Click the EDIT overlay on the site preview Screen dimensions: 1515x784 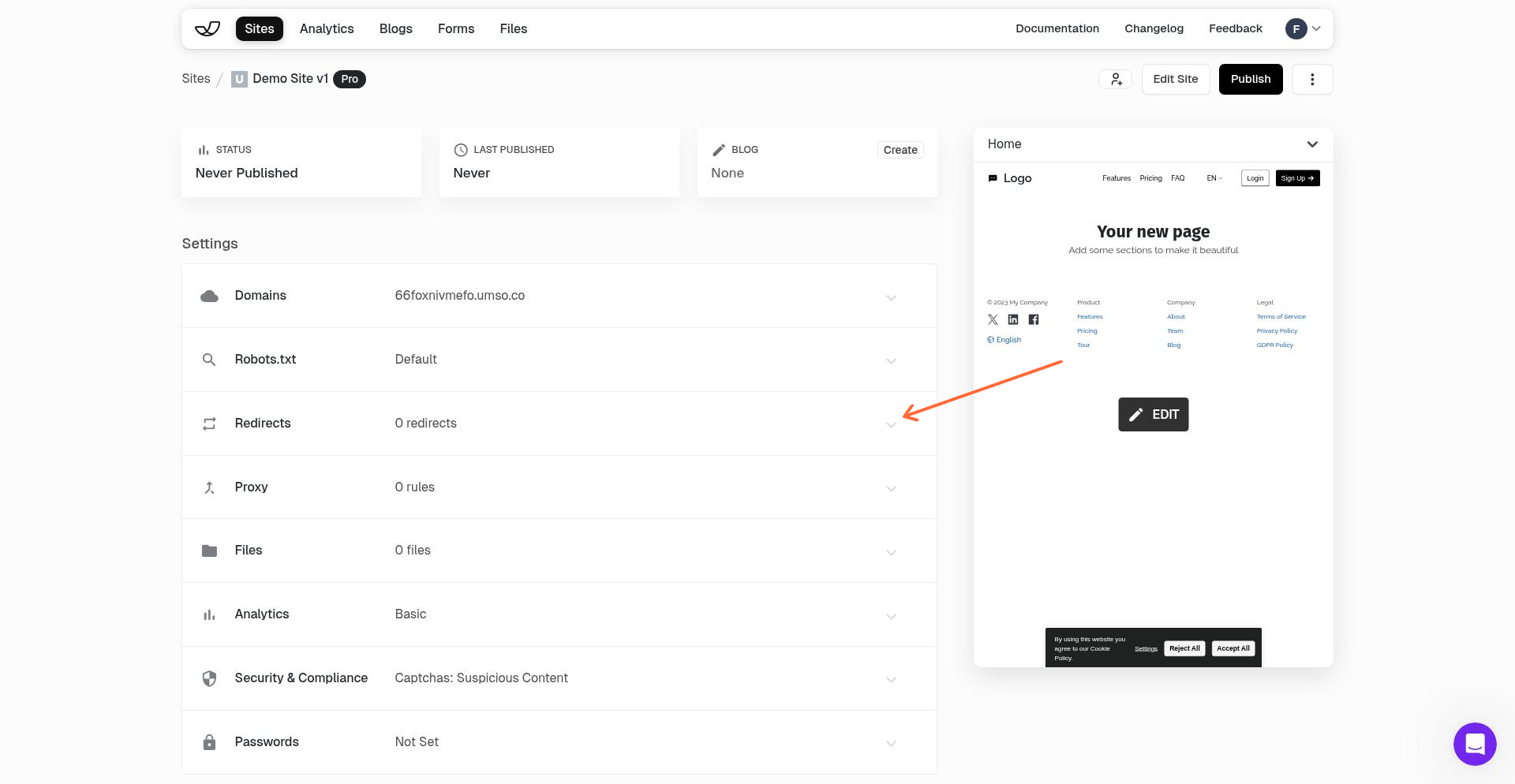click(1153, 414)
